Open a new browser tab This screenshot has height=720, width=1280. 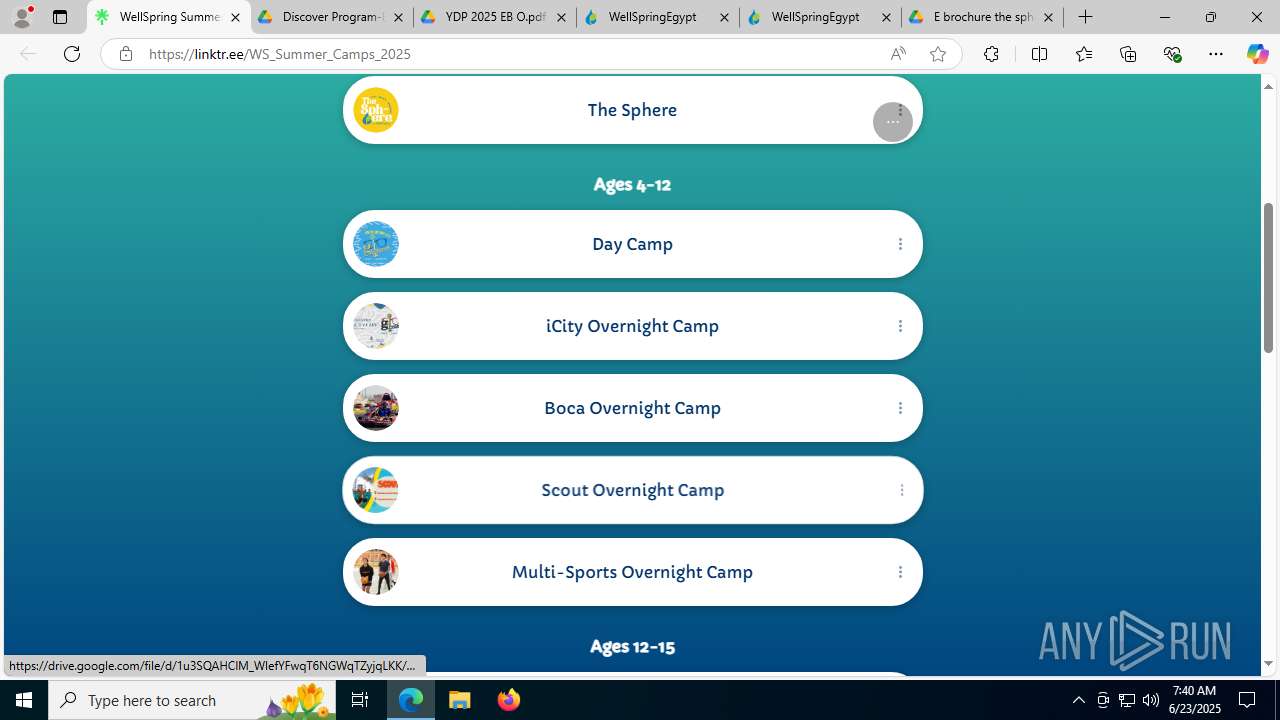point(1086,17)
